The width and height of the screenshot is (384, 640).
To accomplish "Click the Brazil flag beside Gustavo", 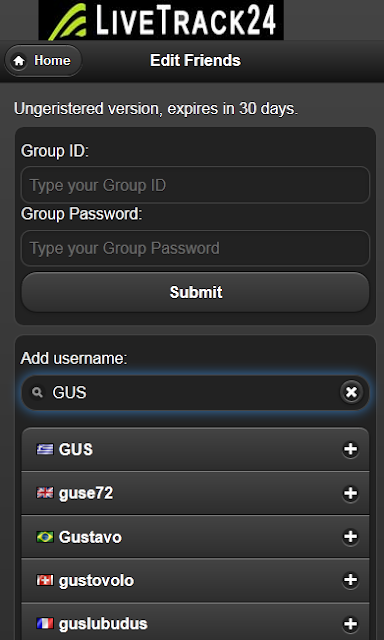I will pyautogui.click(x=45, y=537).
